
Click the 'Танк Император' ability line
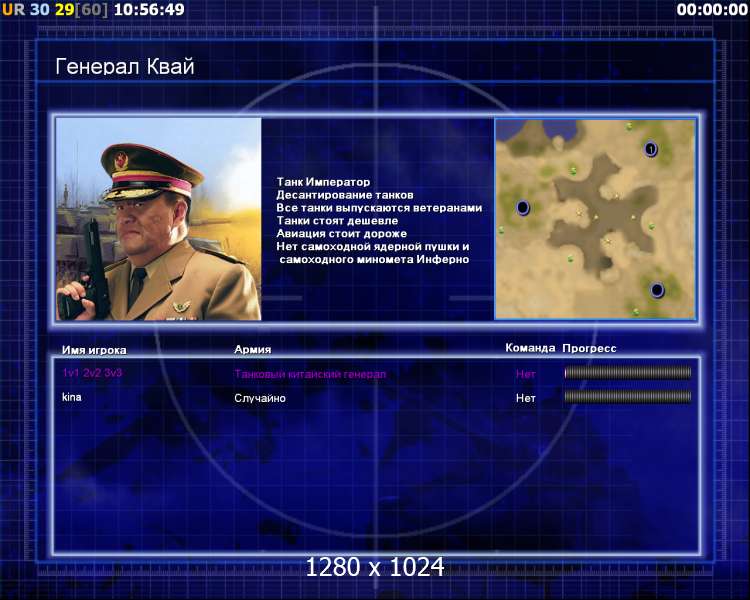323,182
